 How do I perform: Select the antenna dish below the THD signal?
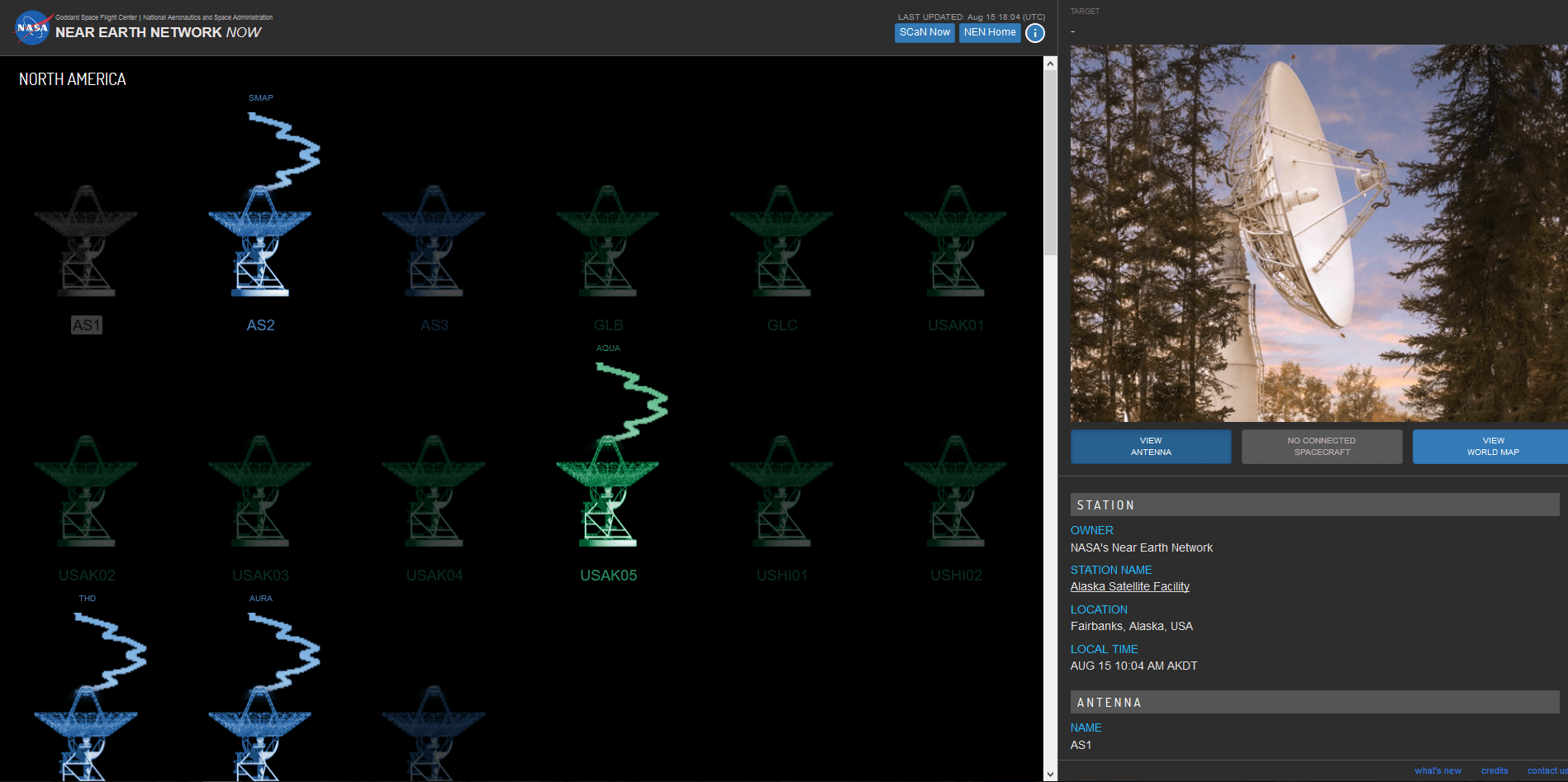86,733
